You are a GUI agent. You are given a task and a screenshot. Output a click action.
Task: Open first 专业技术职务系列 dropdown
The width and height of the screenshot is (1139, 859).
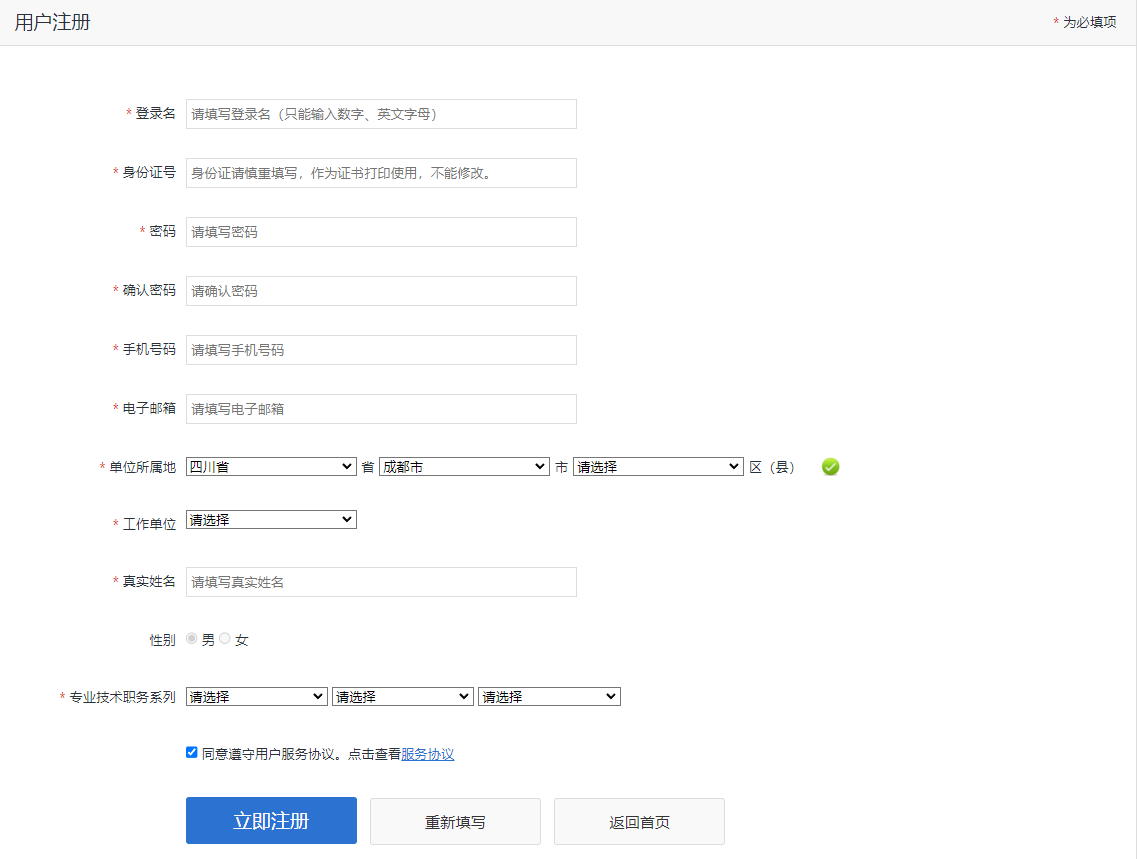pos(257,697)
